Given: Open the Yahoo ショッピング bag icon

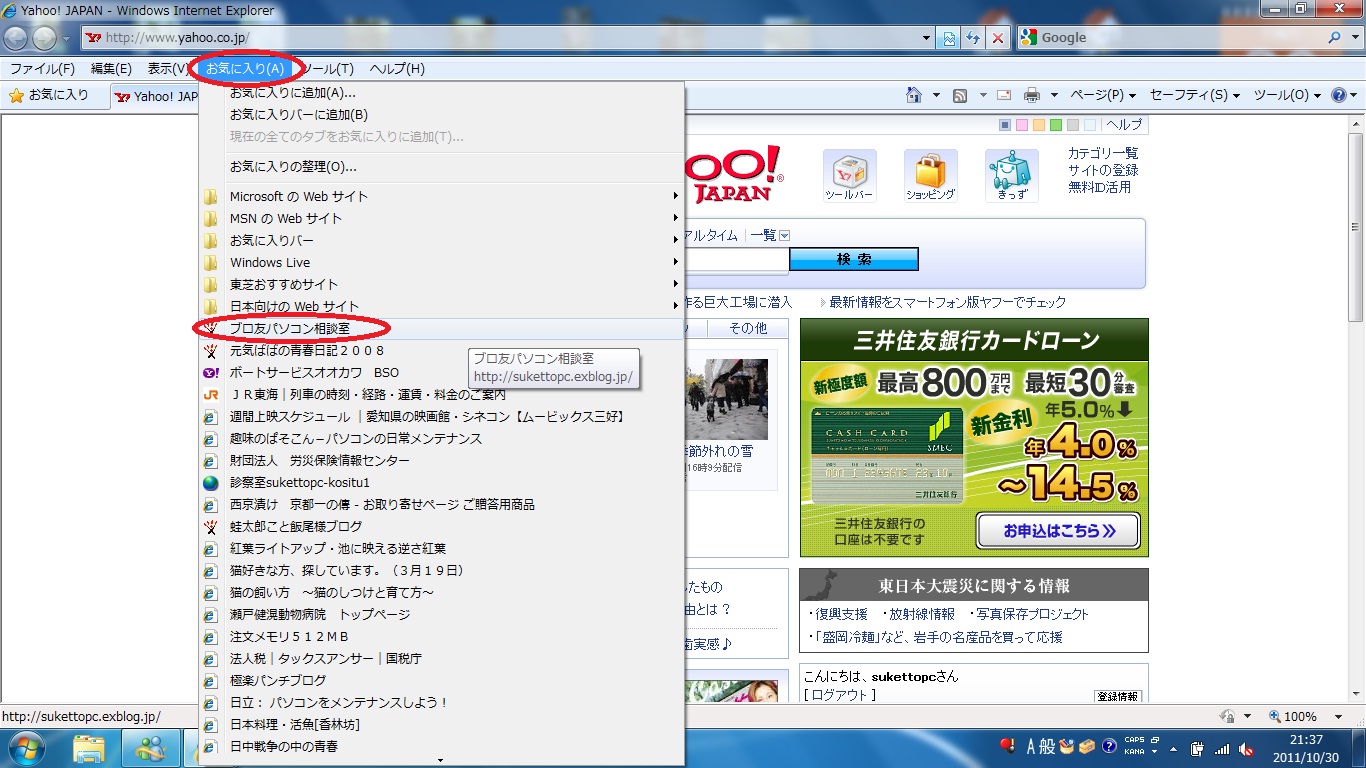Looking at the screenshot, I should tap(931, 177).
